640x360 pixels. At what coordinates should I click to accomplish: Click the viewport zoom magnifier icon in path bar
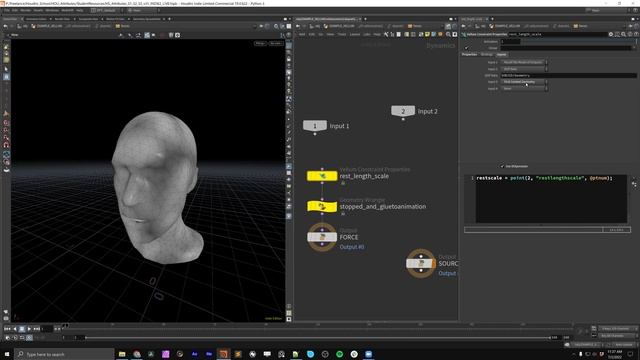click(276, 26)
